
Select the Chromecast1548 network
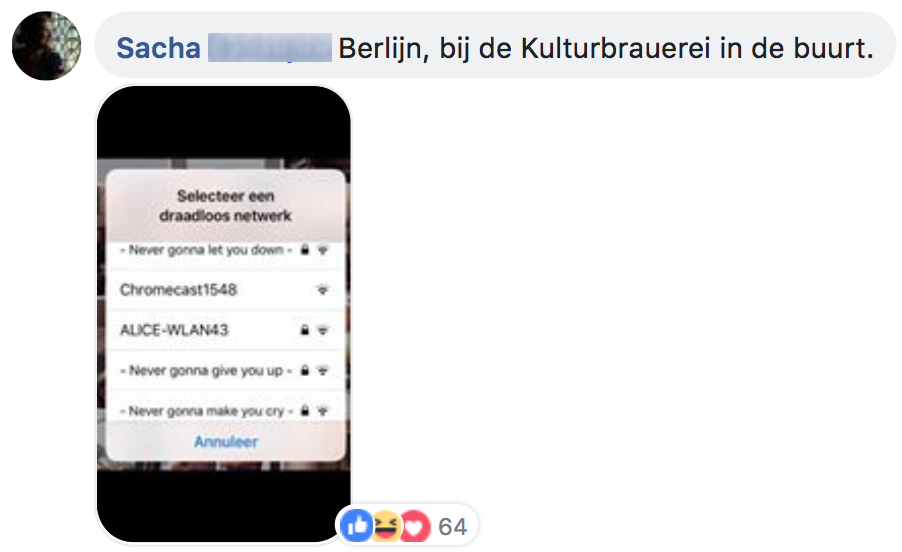pos(226,290)
